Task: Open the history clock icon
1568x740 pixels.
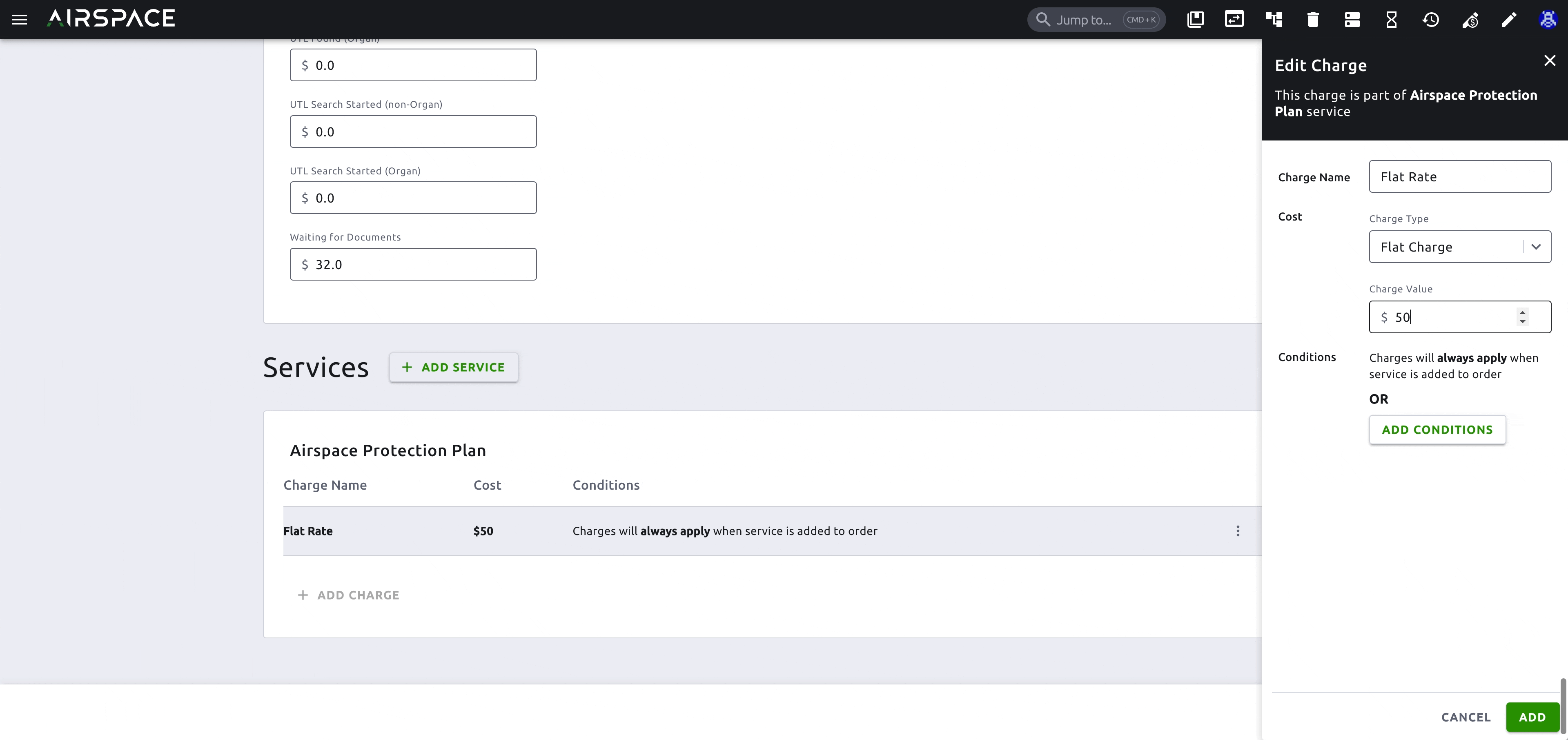Action: [1430, 20]
